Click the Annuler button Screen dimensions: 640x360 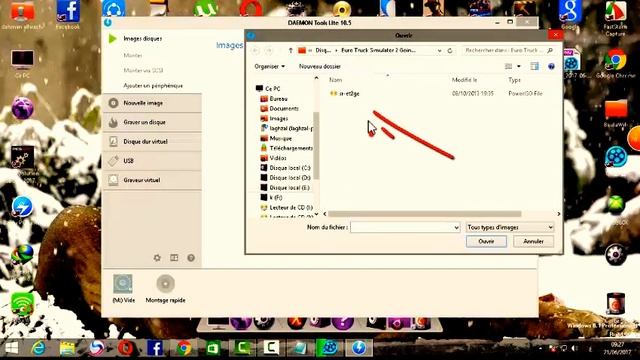[x=533, y=241]
